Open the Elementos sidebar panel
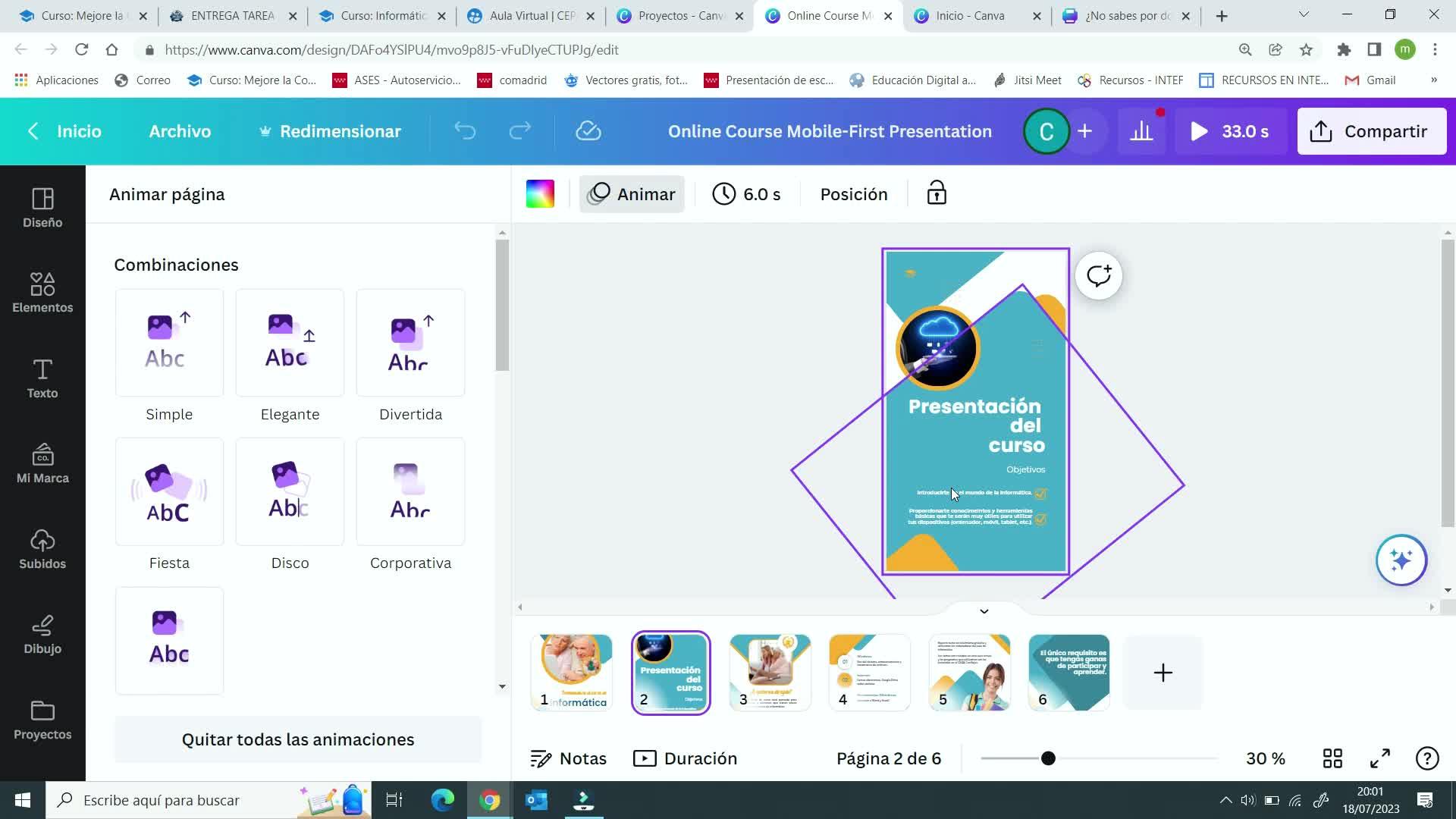Screen dimensions: 1456x819 click(42, 293)
